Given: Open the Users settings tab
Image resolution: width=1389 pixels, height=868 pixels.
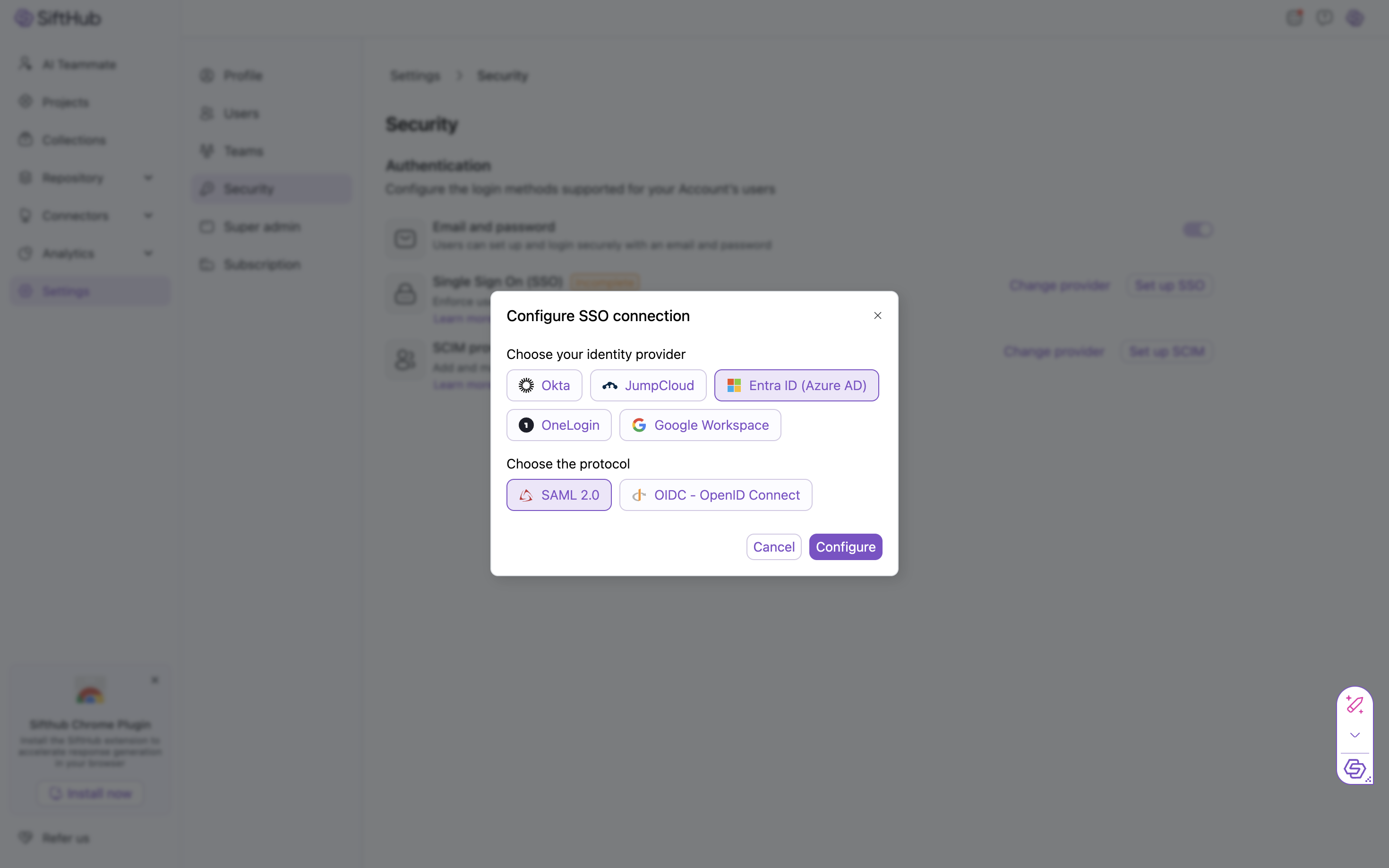Looking at the screenshot, I should click(241, 113).
